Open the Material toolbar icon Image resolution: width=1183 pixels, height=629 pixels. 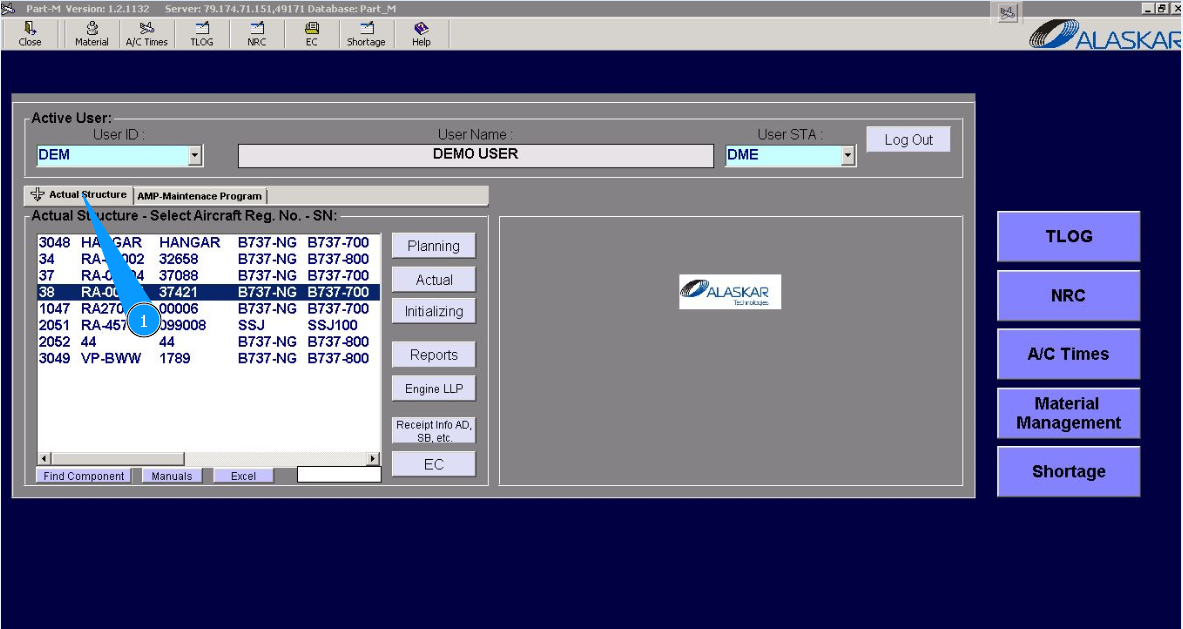click(x=92, y=34)
